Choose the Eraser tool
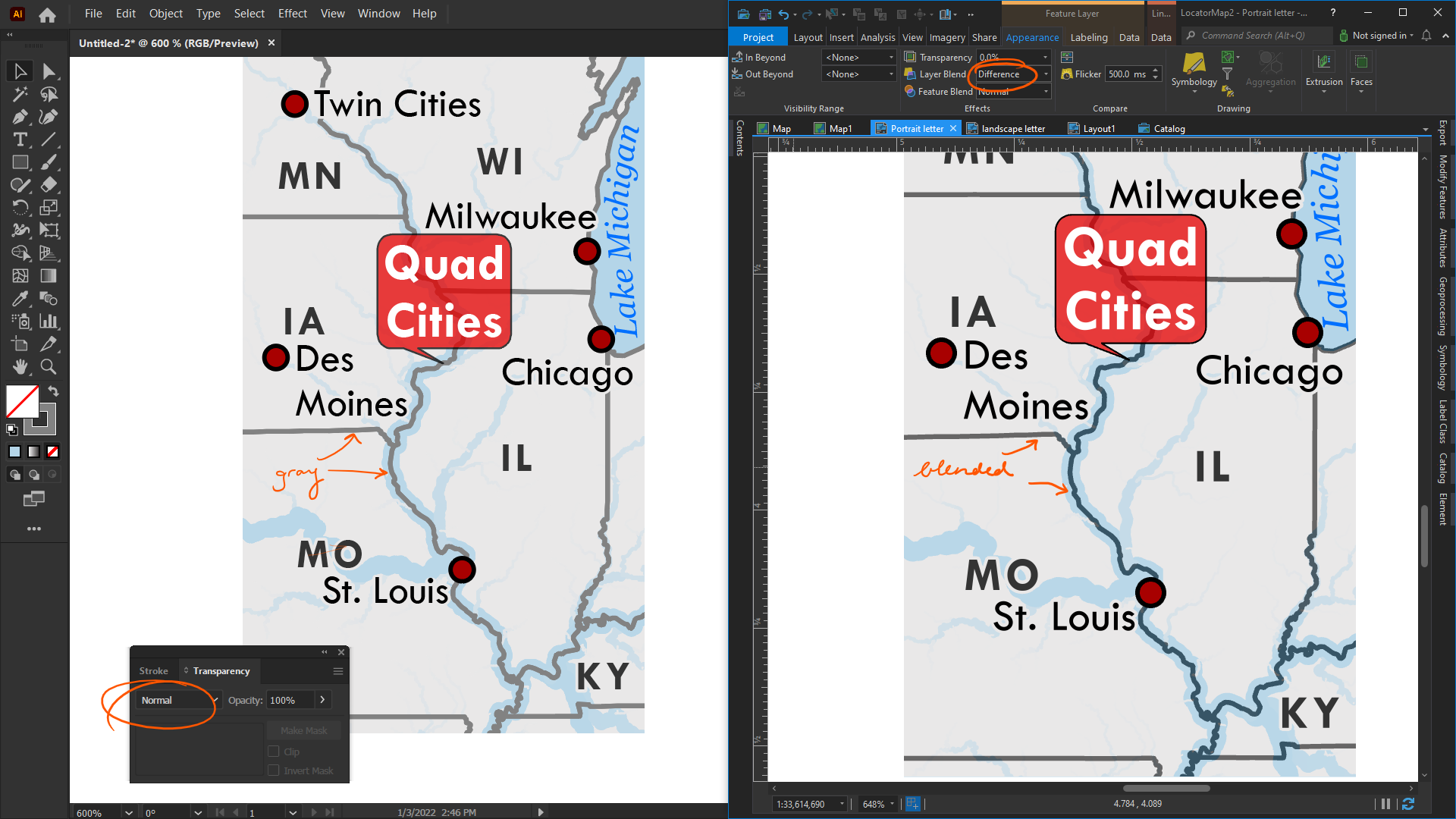 pyautogui.click(x=49, y=185)
